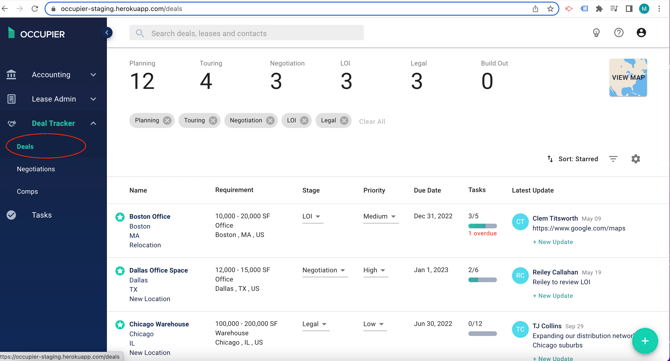Click the RC avatar for Reiley Callahan
670x361 pixels.
pyautogui.click(x=520, y=276)
